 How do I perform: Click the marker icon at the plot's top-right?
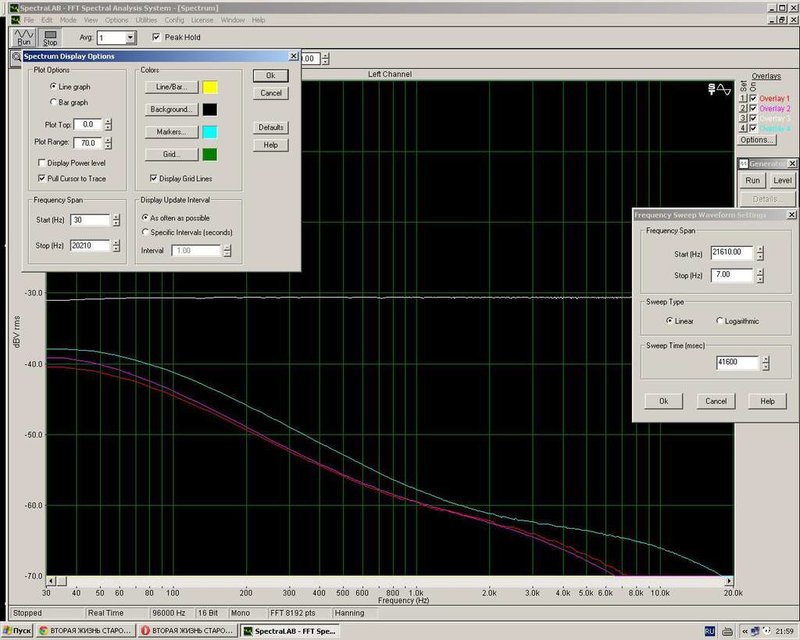click(x=712, y=89)
